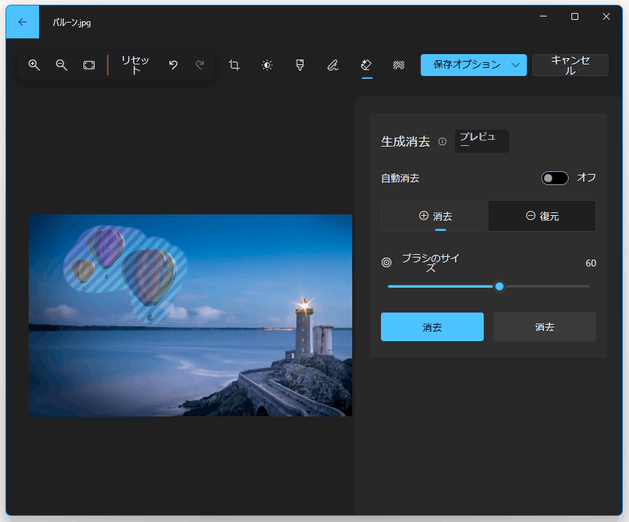Select the erase tool icon
The width and height of the screenshot is (629, 522).
click(366, 65)
